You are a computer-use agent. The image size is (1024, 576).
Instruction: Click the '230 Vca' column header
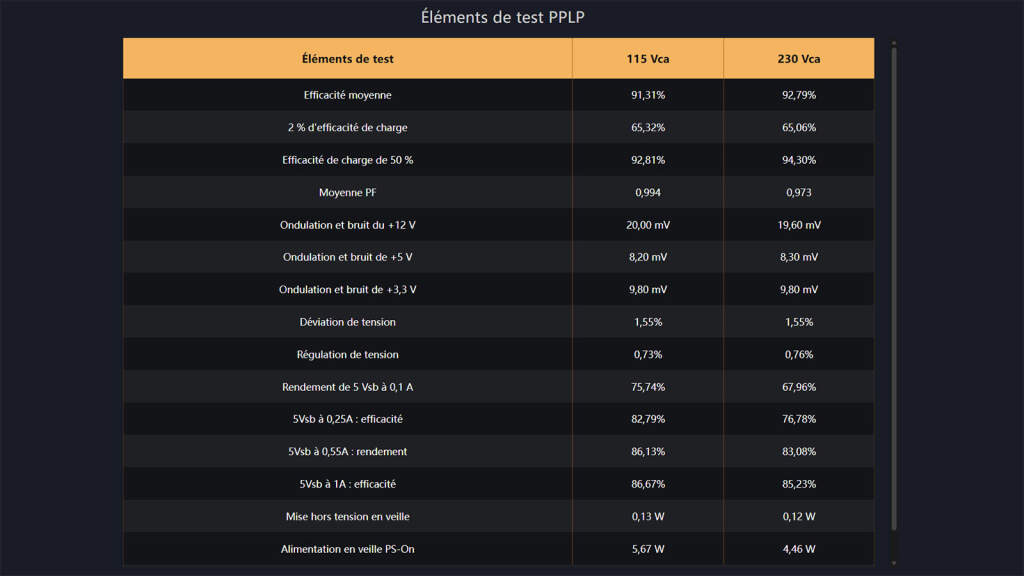(x=798, y=59)
